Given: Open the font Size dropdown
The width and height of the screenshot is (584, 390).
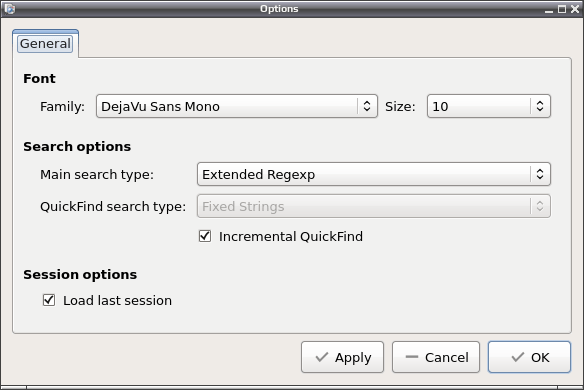Looking at the screenshot, I should click(489, 107).
